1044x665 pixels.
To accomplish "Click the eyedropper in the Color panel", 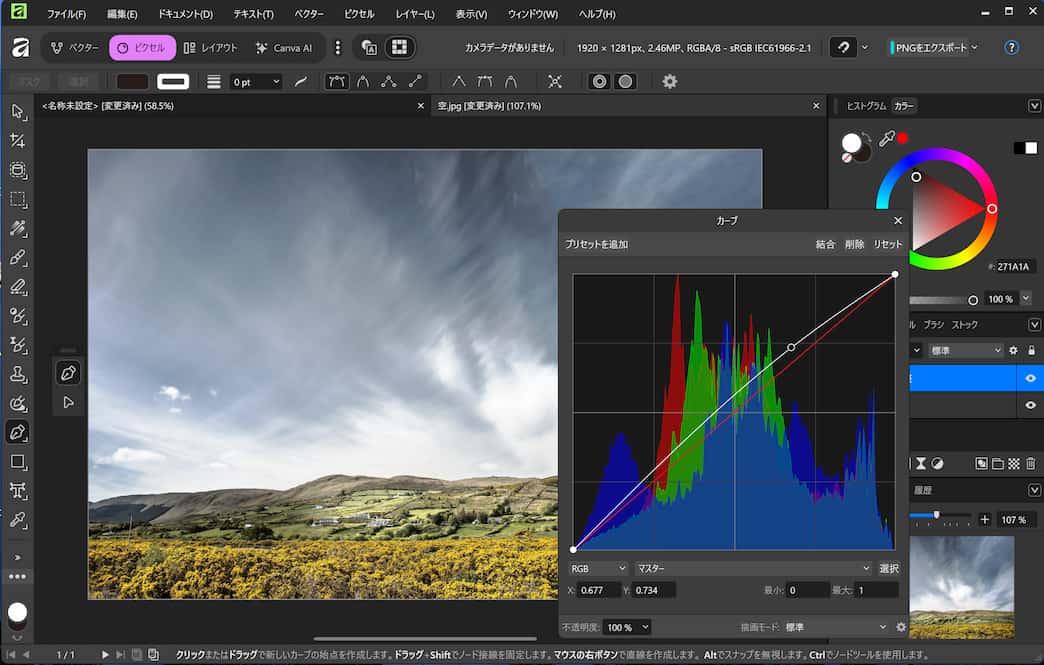I will (x=886, y=139).
